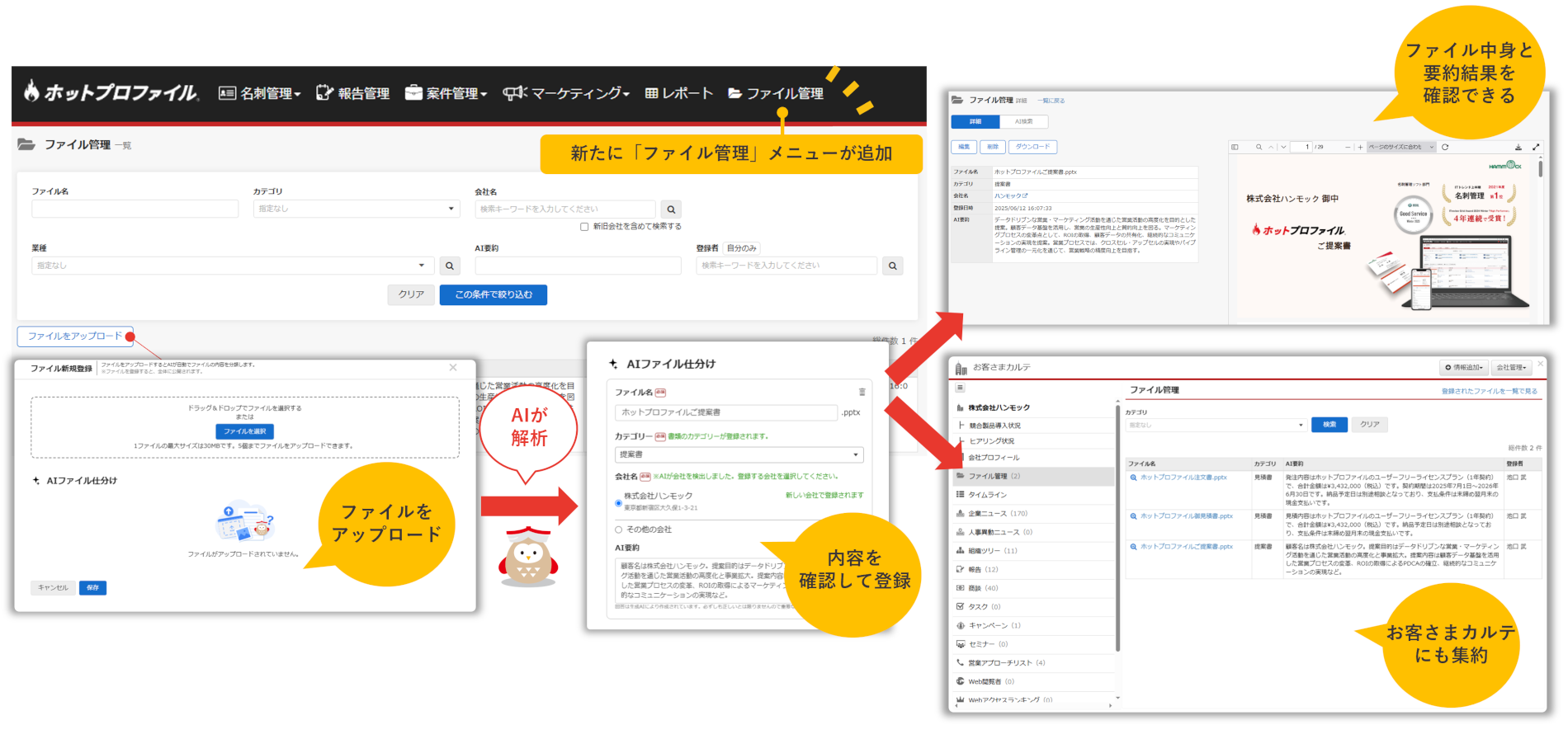The width and height of the screenshot is (1568, 739).
Task: Click the search icon beside 業種 dropdown
Action: (x=450, y=266)
